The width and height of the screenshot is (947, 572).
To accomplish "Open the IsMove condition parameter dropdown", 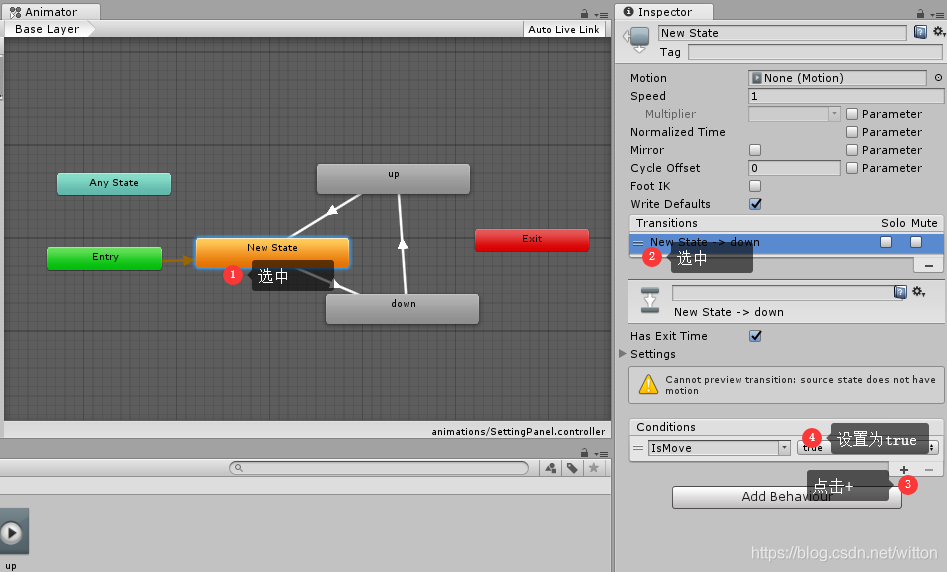I will pos(719,448).
